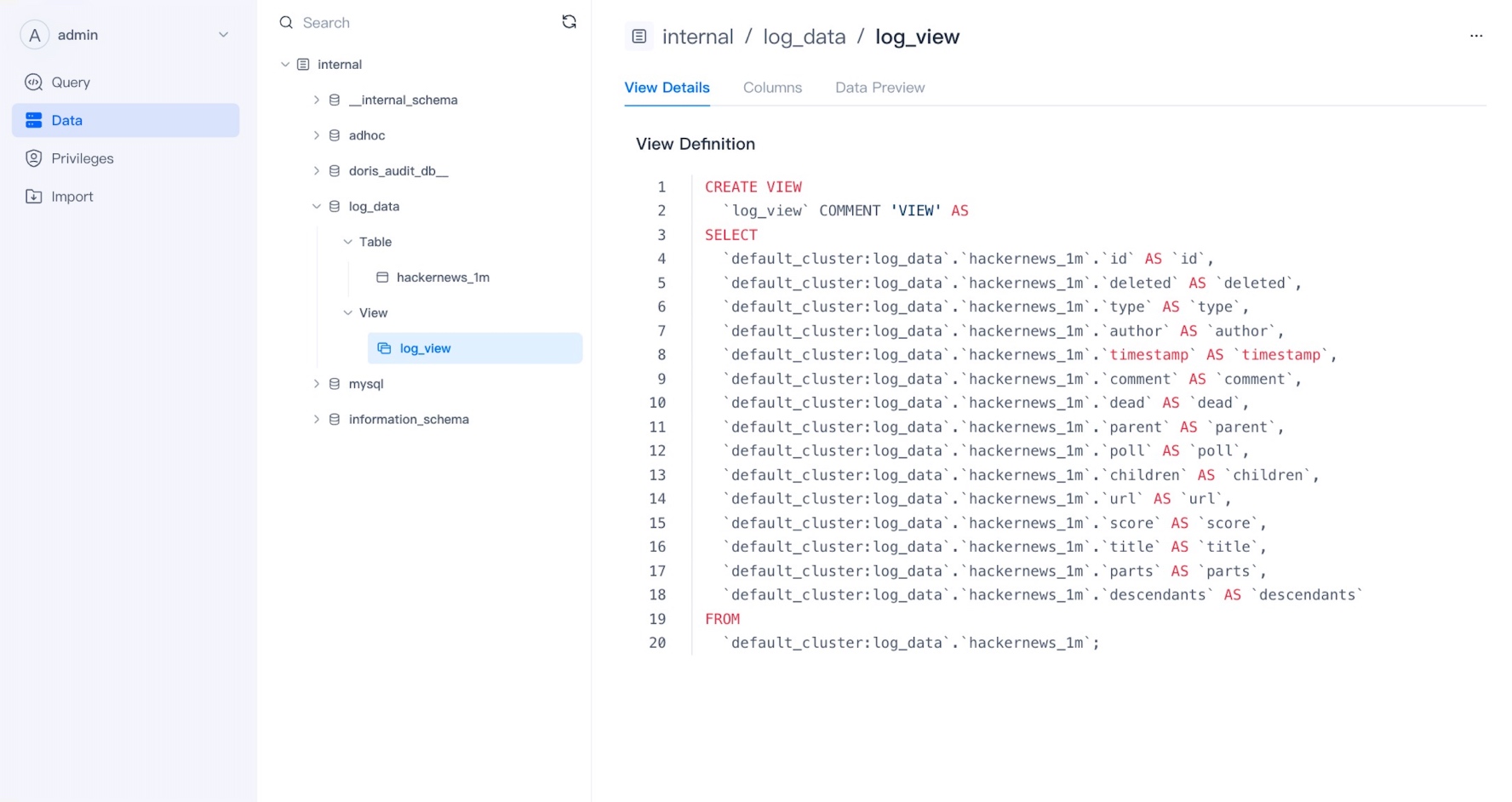Go to the Privileges section
The width and height of the screenshot is (1512, 802).
[82, 158]
